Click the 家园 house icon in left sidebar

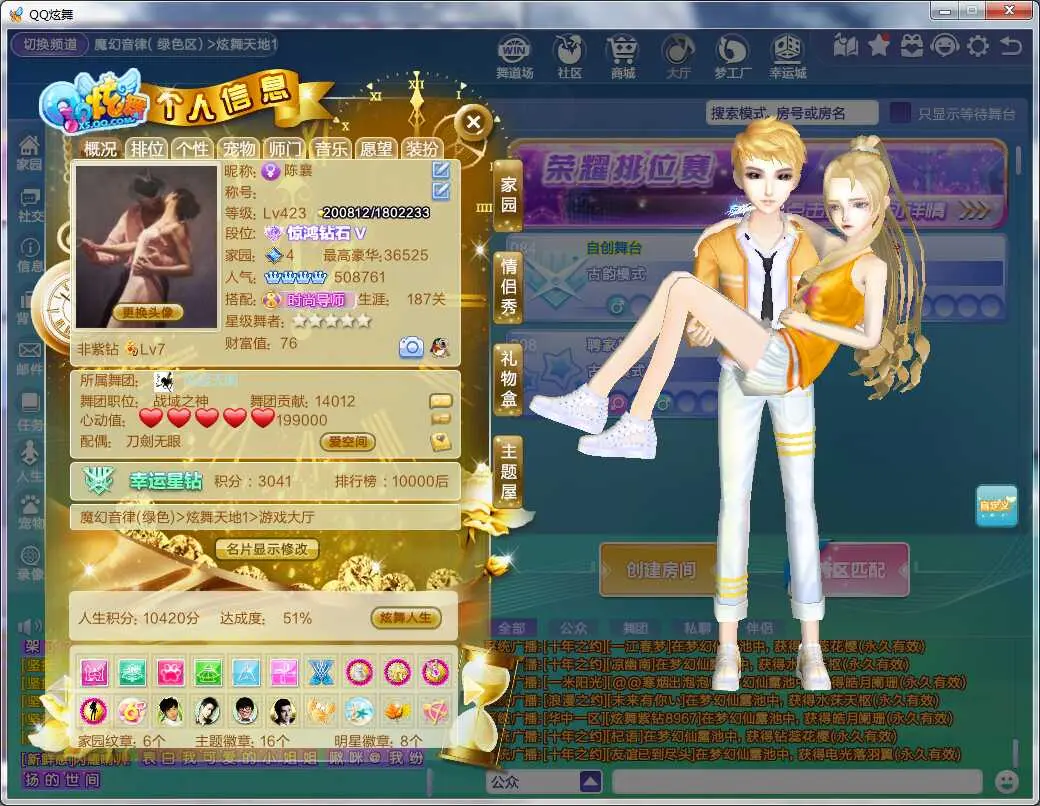[x=29, y=153]
